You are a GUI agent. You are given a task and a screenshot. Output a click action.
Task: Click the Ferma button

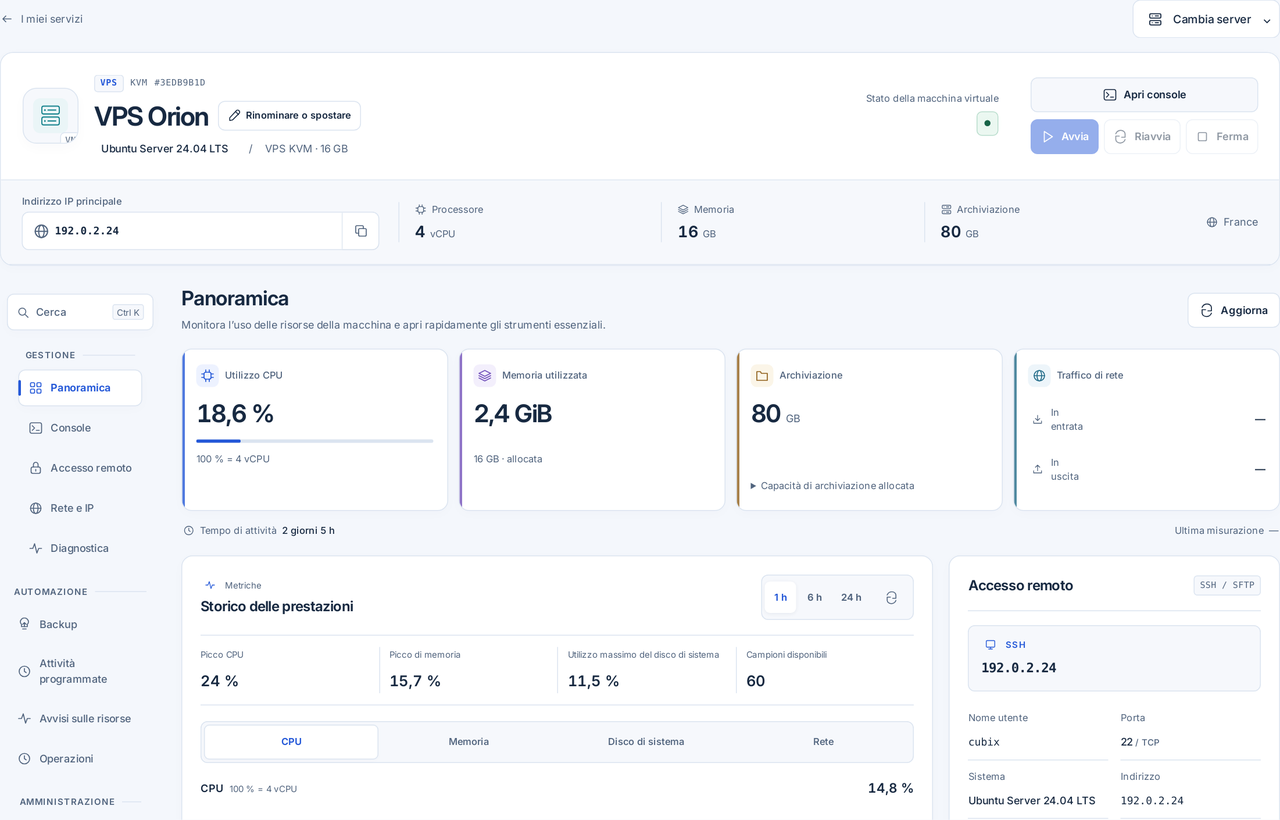(x=1222, y=137)
